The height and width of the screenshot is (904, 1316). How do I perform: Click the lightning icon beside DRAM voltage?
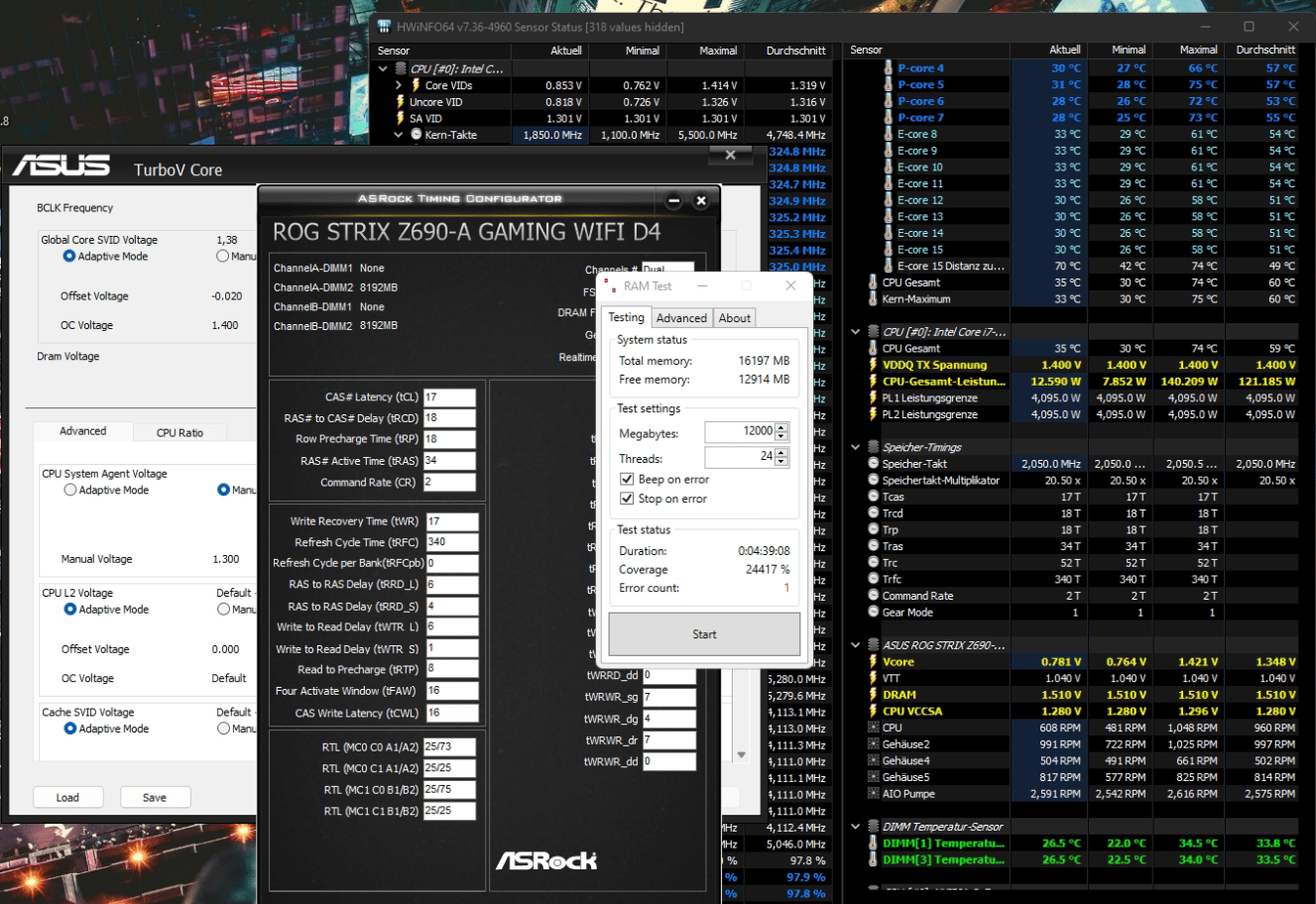click(873, 695)
